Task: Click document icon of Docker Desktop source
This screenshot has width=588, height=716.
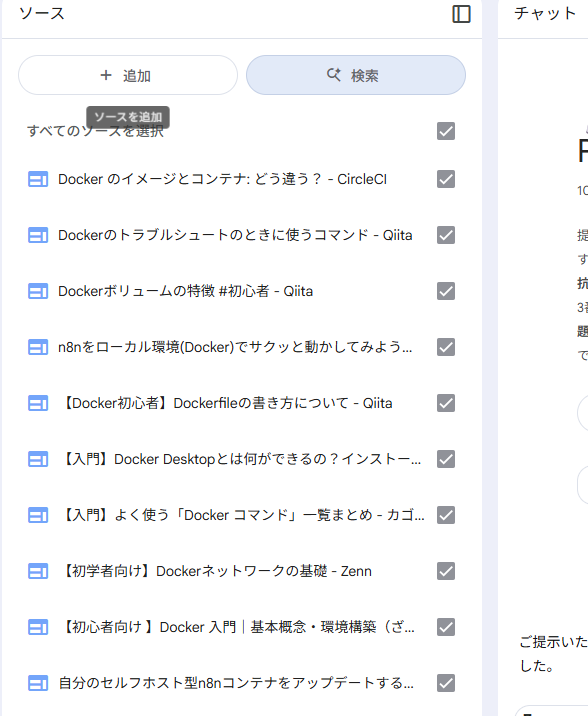Action: coord(38,459)
